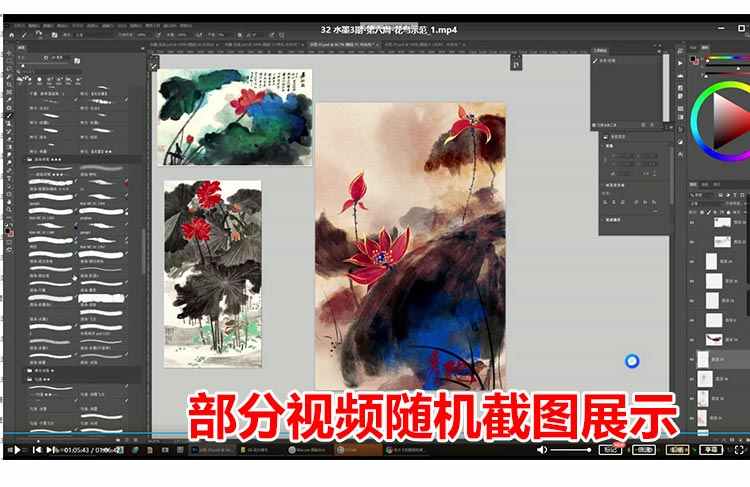Click the video title 32 水墨3期 text

(x=388, y=30)
